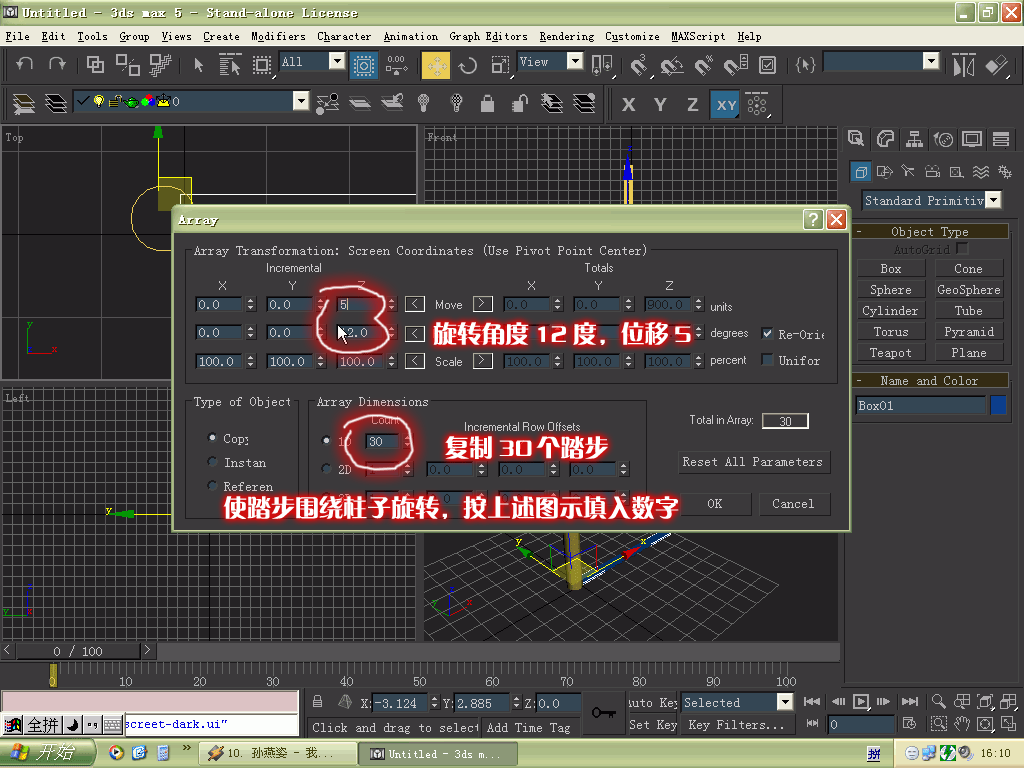Open the Box01 object color swatch
The width and height of the screenshot is (1024, 768).
coord(998,405)
